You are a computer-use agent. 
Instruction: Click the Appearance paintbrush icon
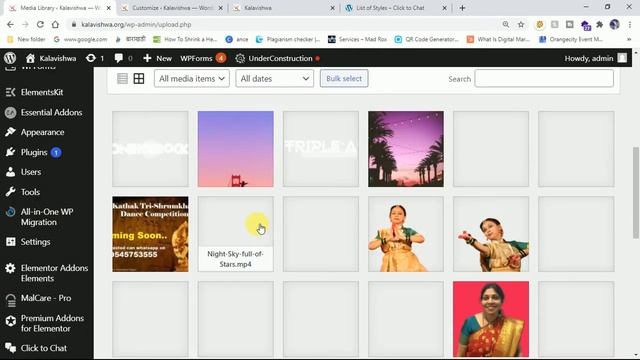(x=11, y=132)
